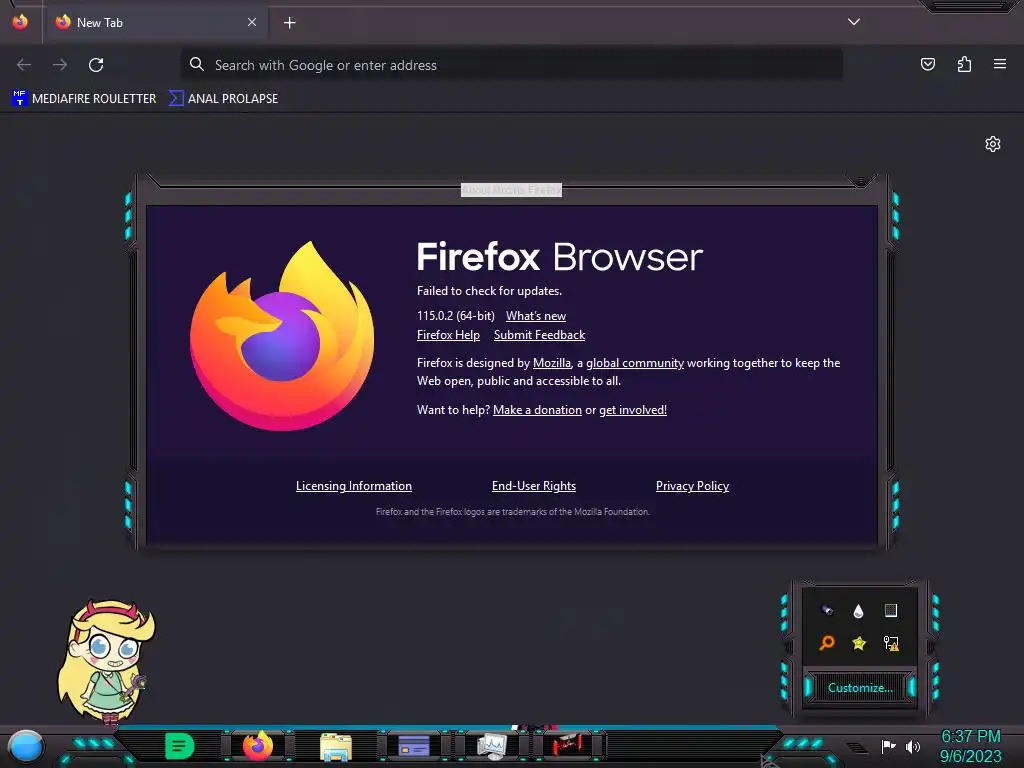Open the red-black app taskbar icon
Screen dimensions: 1024x768
(568, 745)
